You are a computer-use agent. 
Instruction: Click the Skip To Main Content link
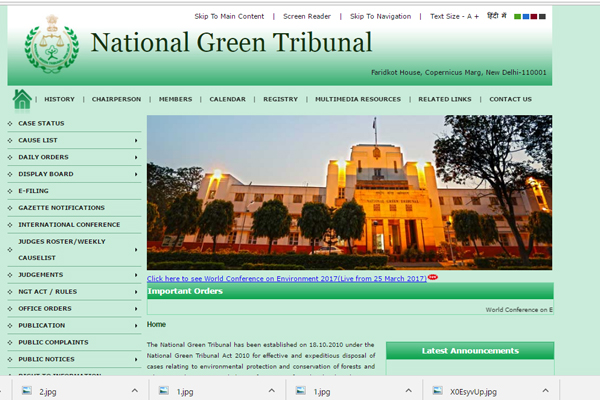[x=229, y=17]
